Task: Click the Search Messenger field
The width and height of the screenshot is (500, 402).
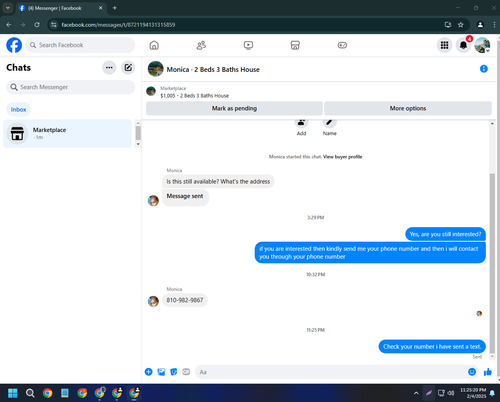Action: click(x=71, y=87)
